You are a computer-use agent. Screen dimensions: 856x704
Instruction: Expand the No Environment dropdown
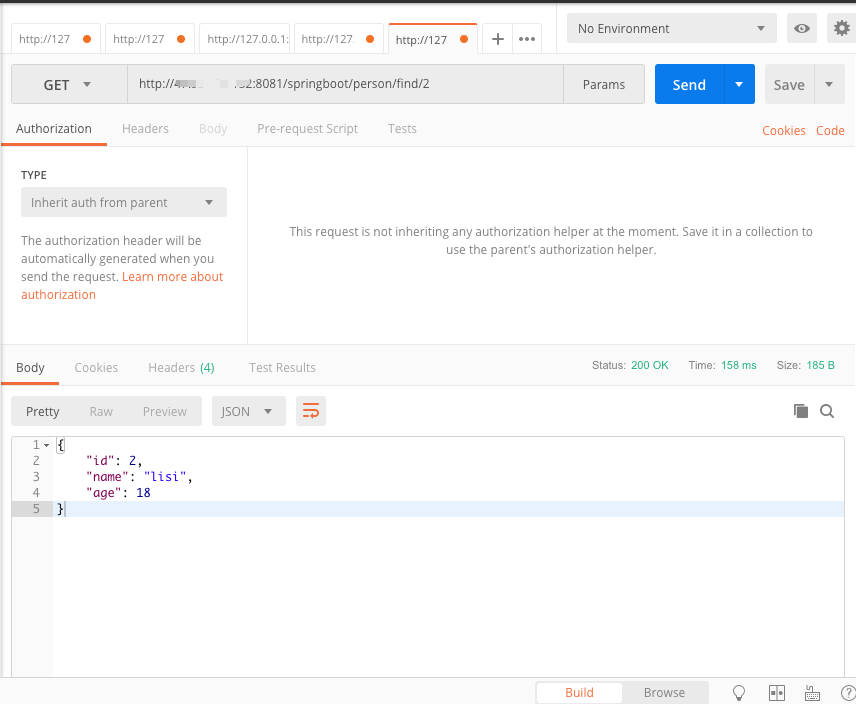[x=671, y=28]
